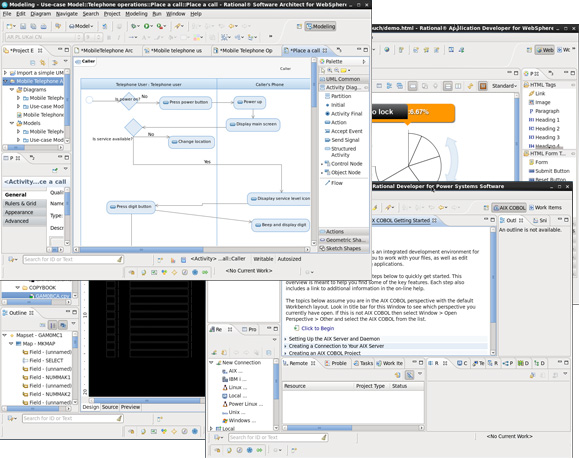580x459 pixels.
Task: Switch to *MobileTelephone Arc editor tab
Action: click(105, 51)
